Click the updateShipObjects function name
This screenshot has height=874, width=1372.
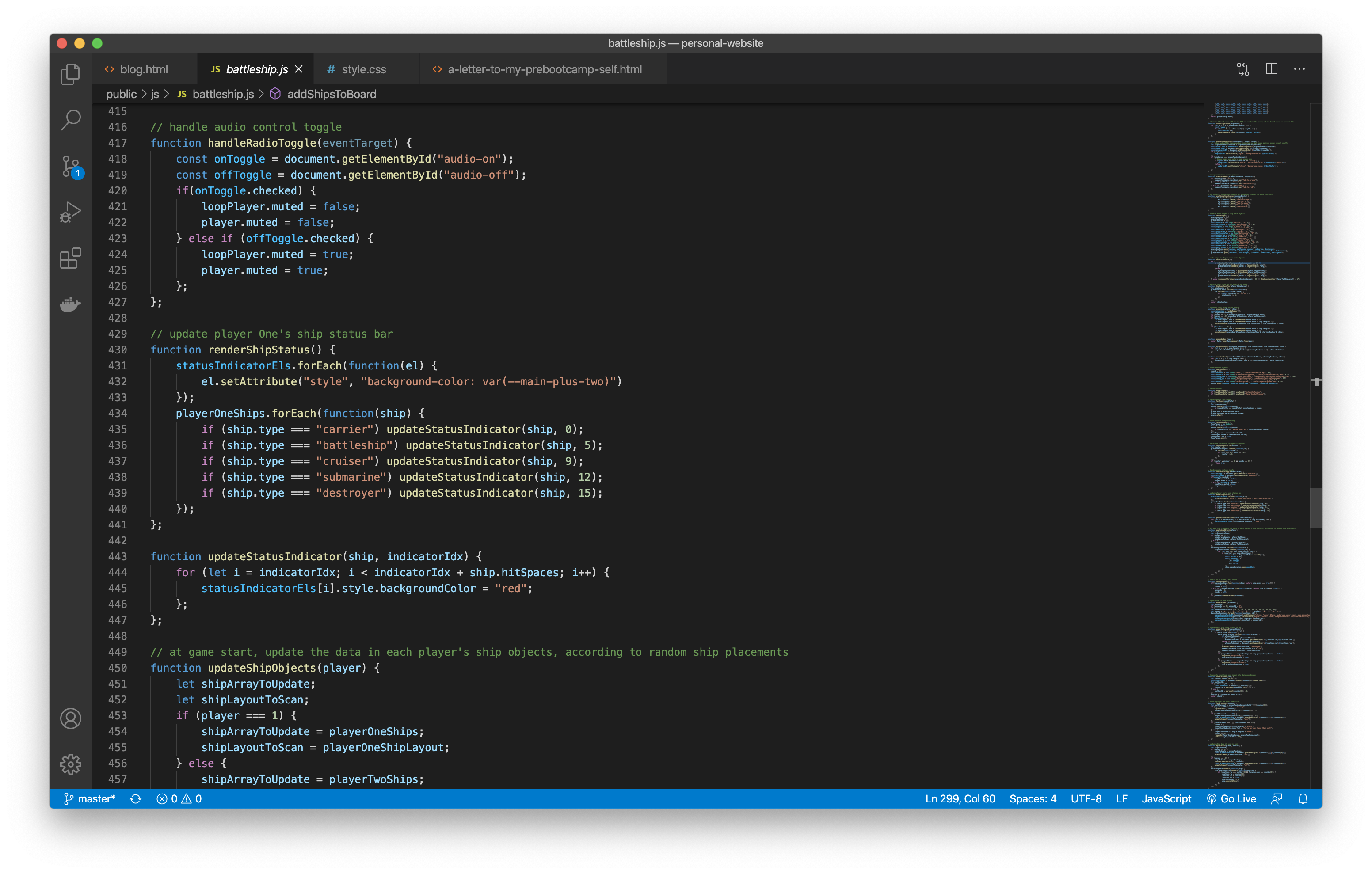pyautogui.click(x=262, y=668)
